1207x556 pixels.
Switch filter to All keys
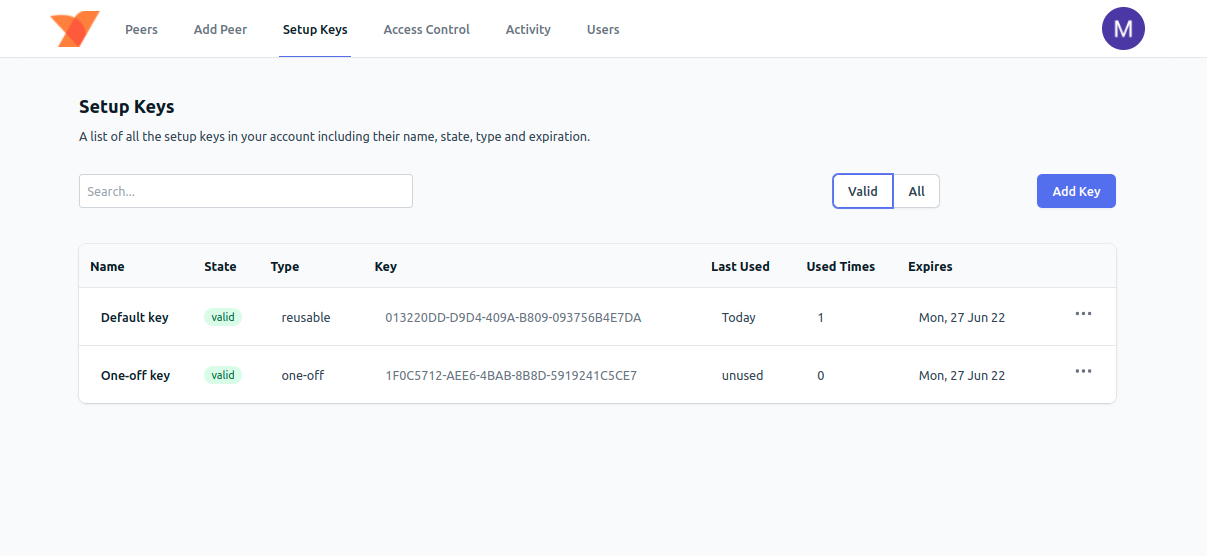click(916, 191)
